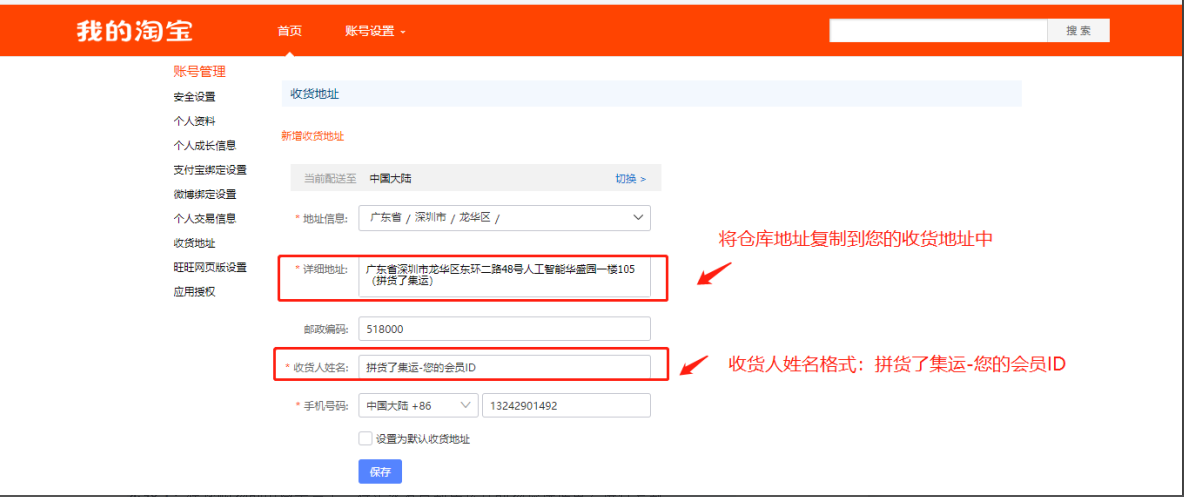Click the 新增收货地址 link
This screenshot has height=497, width=1184.
coord(313,136)
